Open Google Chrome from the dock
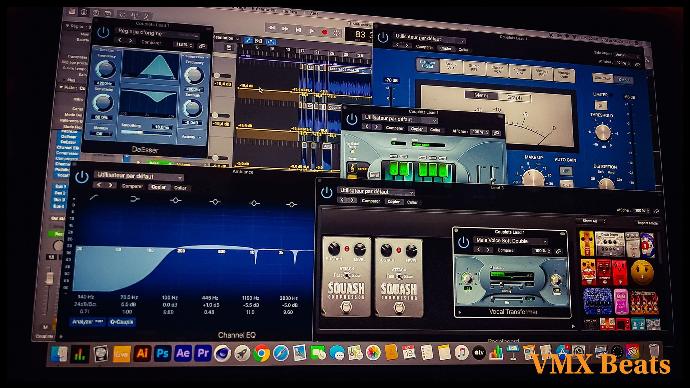Image resolution: width=690 pixels, height=388 pixels. click(261, 353)
